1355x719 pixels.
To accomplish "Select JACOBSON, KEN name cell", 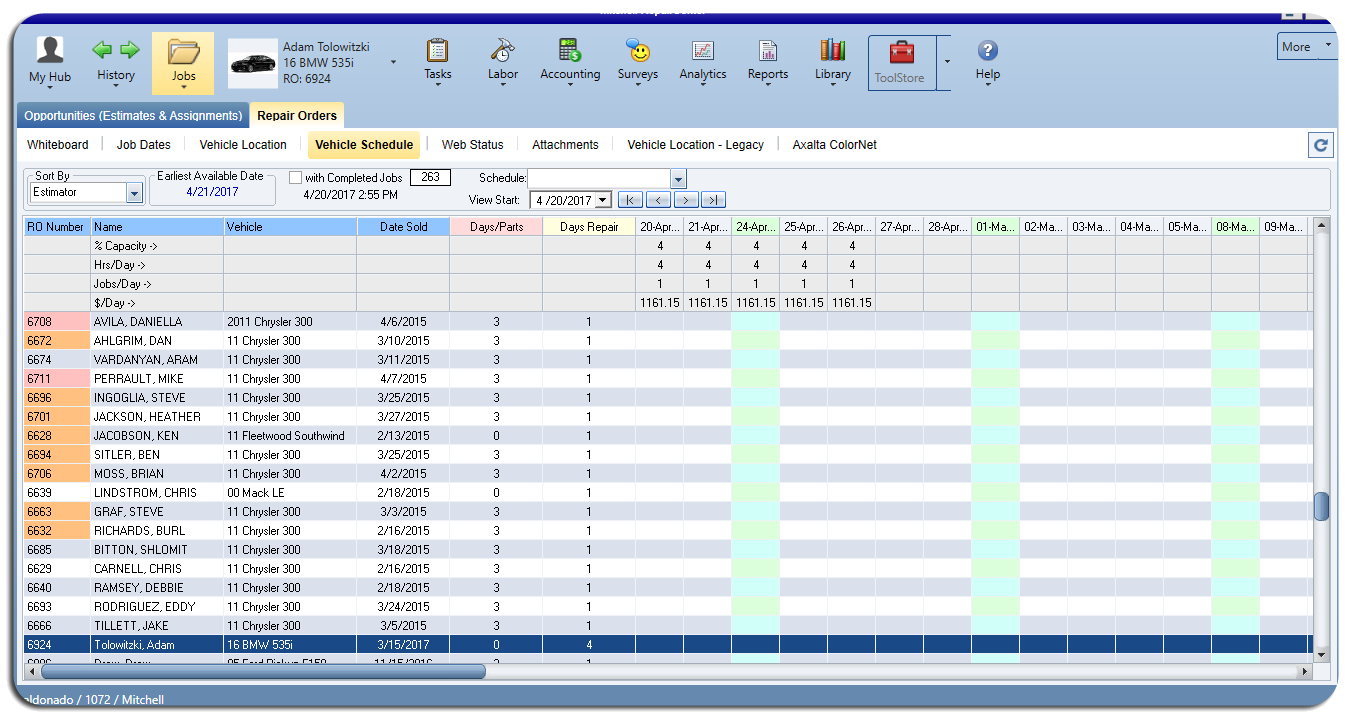I will 157,436.
